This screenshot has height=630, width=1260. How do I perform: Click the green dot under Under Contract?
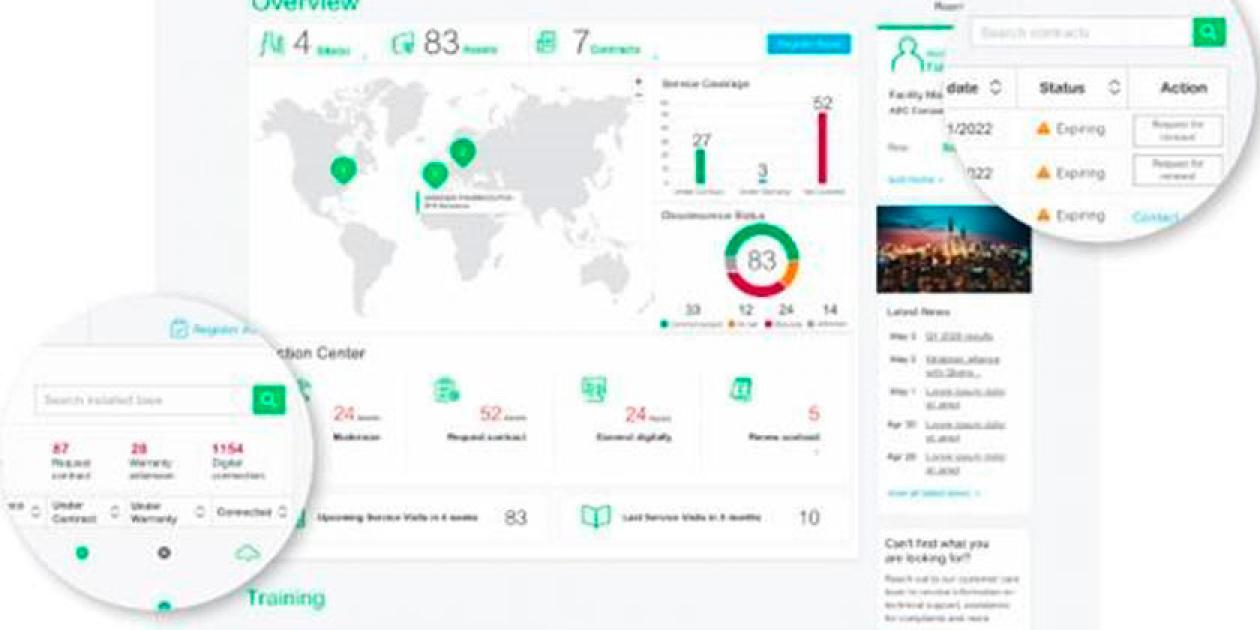coord(82,553)
